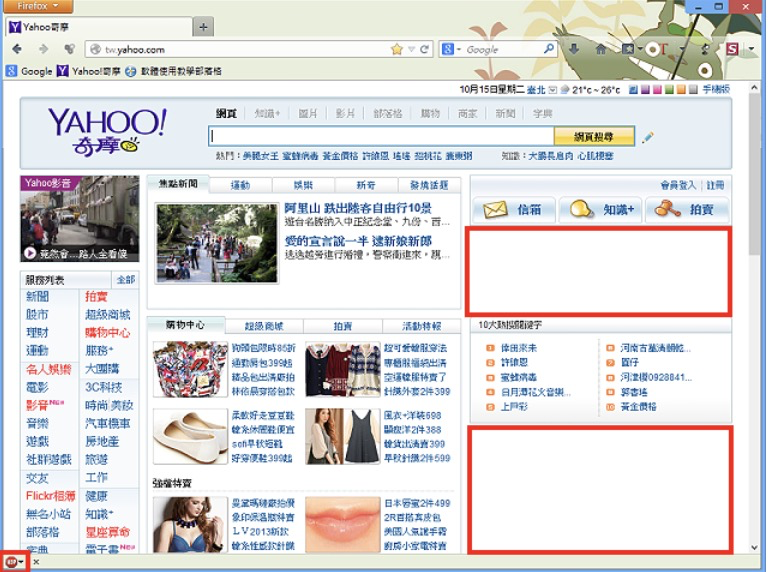Click the search magnifier in the Google box
Image resolution: width=768 pixels, height=572 pixels.
click(549, 48)
